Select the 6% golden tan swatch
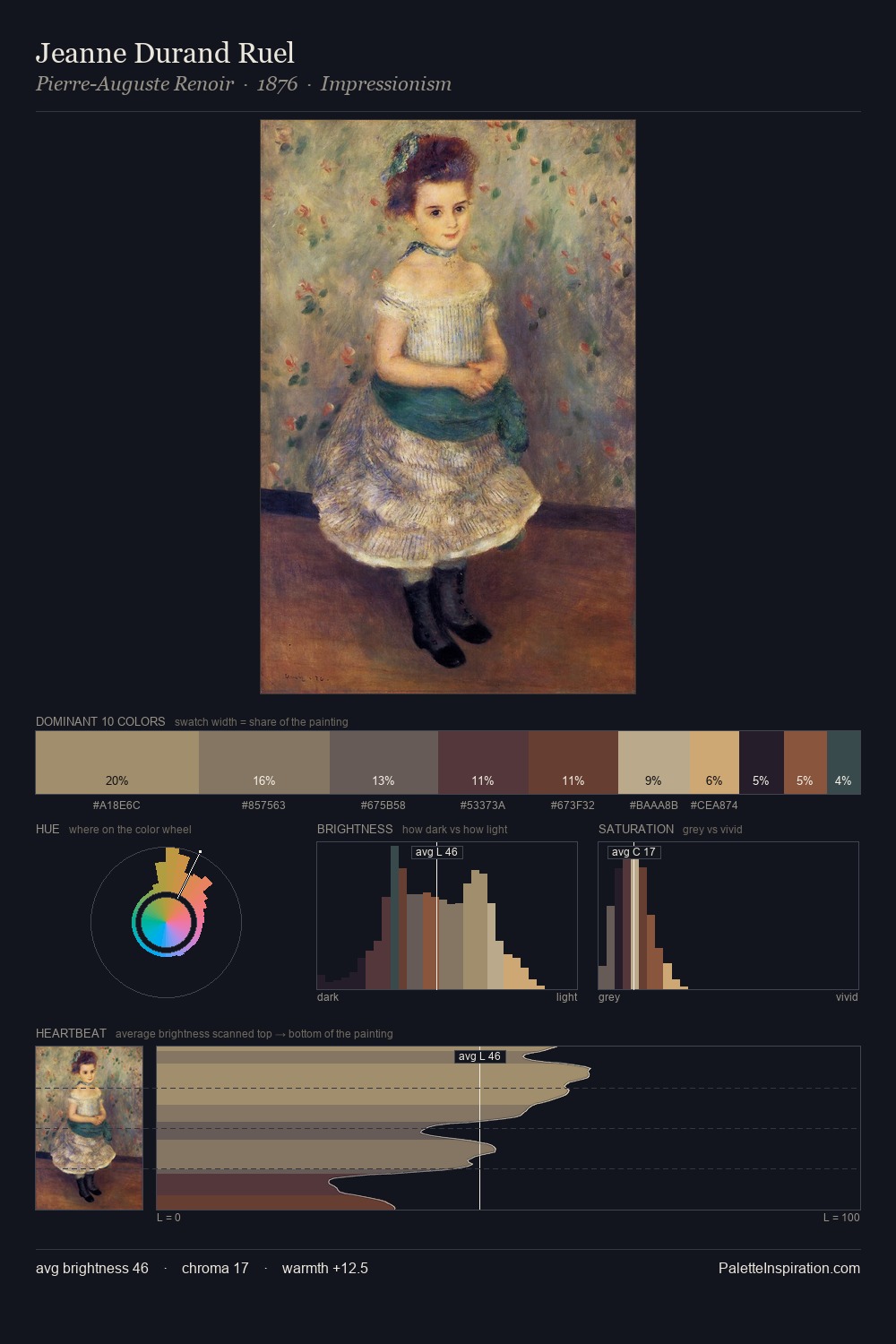 [715, 762]
